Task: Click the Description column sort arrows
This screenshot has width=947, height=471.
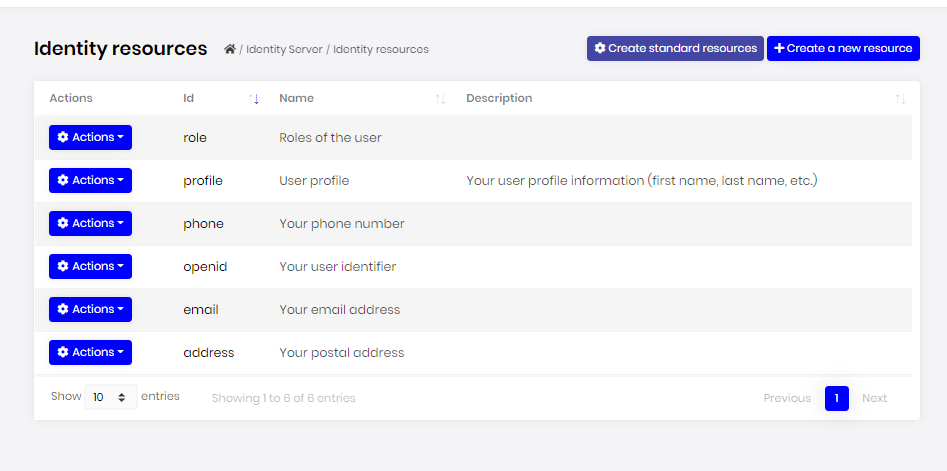Action: (900, 99)
